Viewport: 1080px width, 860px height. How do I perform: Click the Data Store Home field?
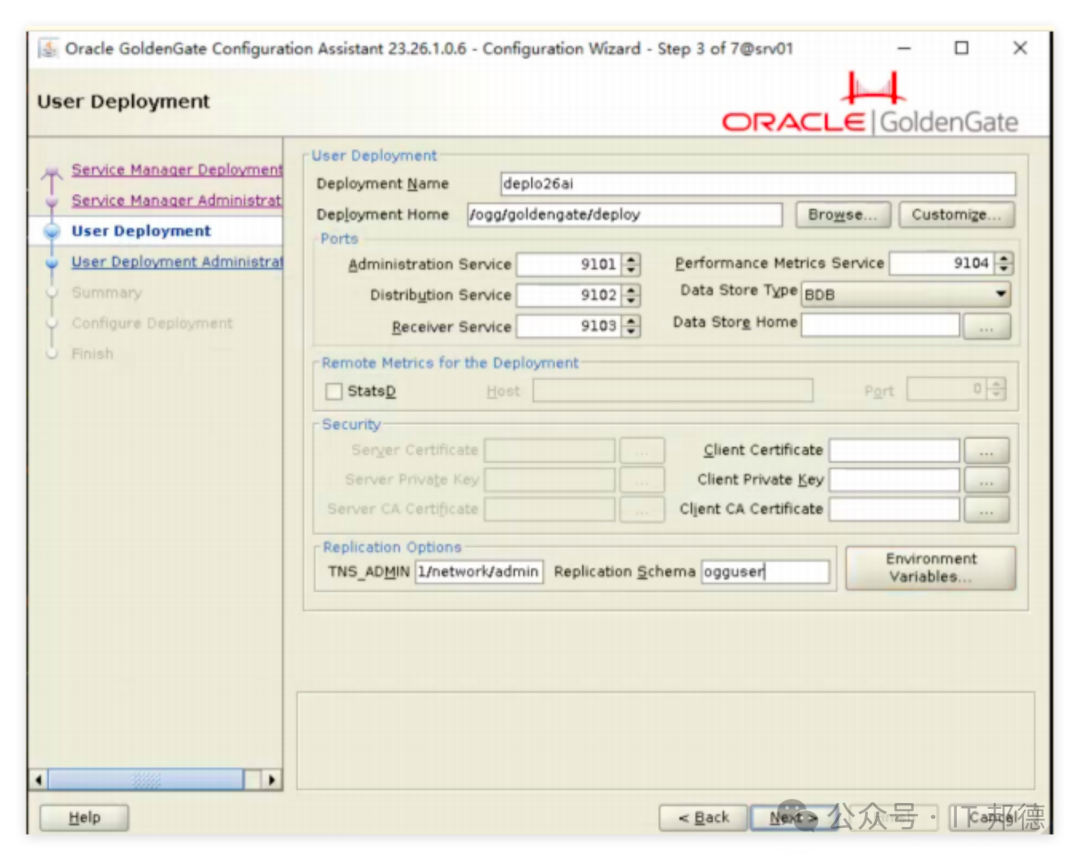[x=880, y=324]
